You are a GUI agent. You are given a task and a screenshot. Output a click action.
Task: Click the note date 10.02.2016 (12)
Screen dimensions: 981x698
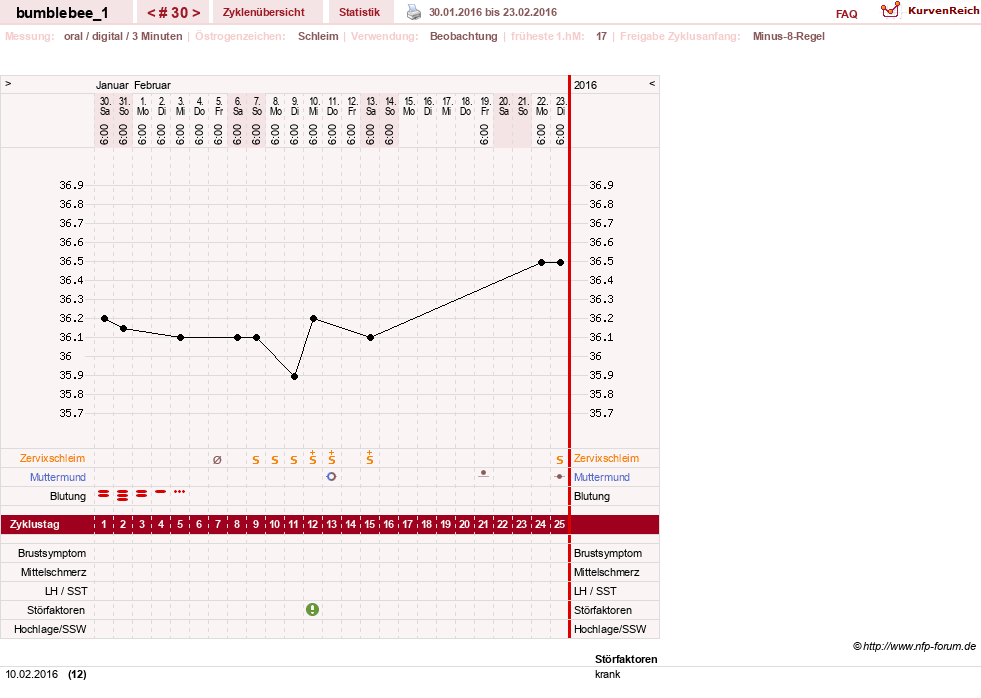click(x=46, y=674)
